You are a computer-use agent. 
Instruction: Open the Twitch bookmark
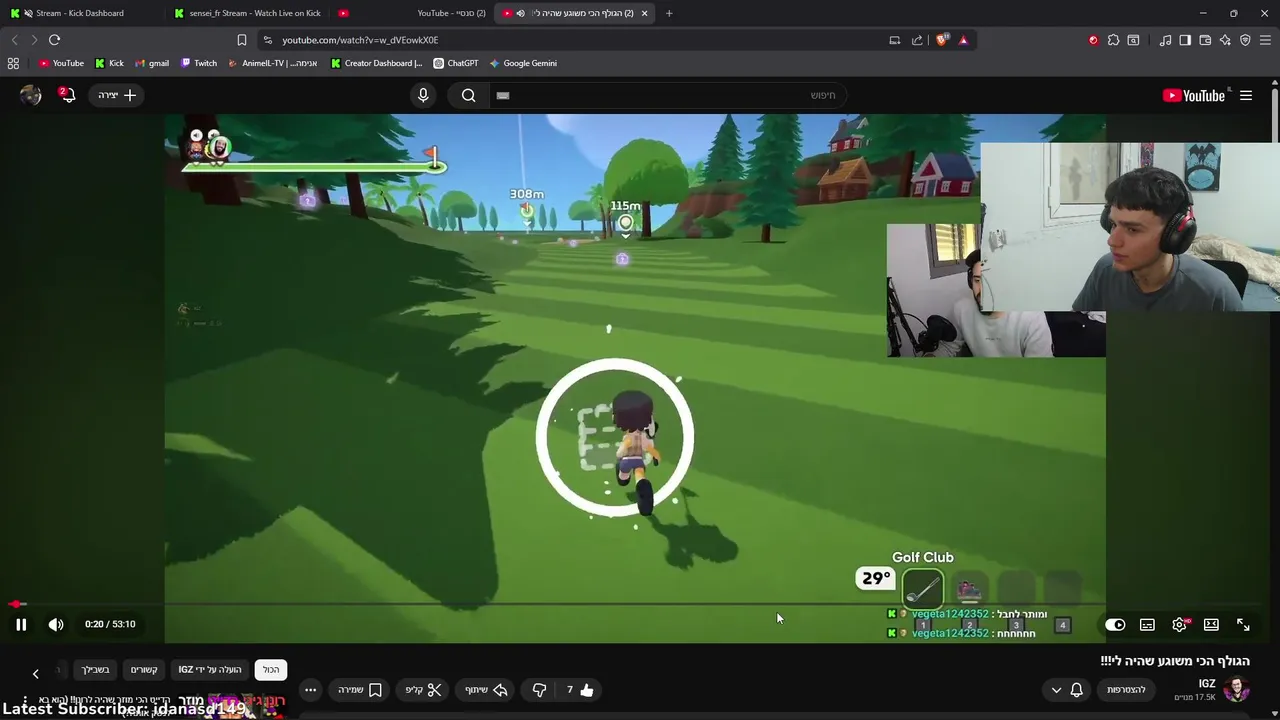pos(199,63)
